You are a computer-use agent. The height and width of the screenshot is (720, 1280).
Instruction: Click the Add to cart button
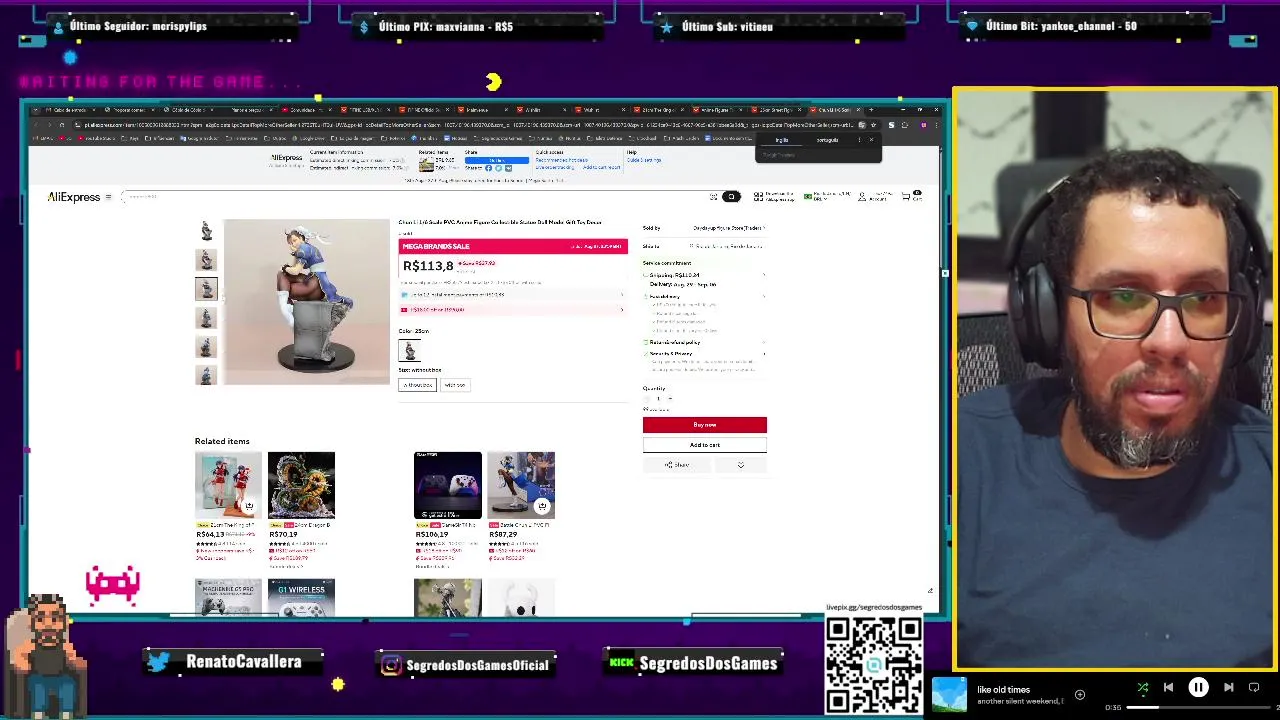tap(704, 445)
